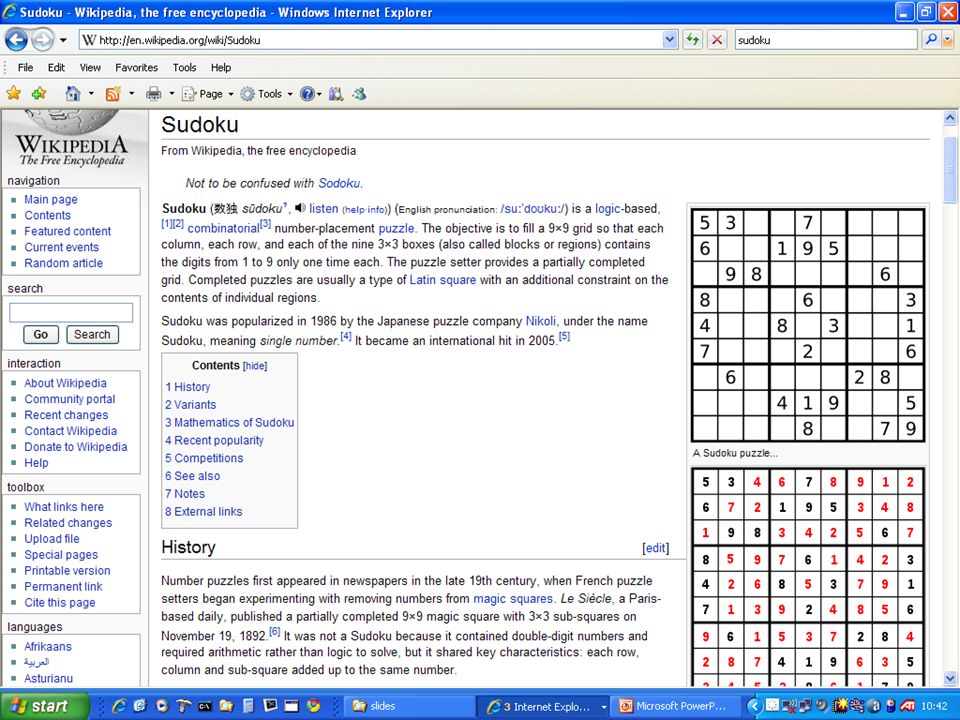
Task: Click the Go button in Wikipedia sidebar
Action: point(40,334)
